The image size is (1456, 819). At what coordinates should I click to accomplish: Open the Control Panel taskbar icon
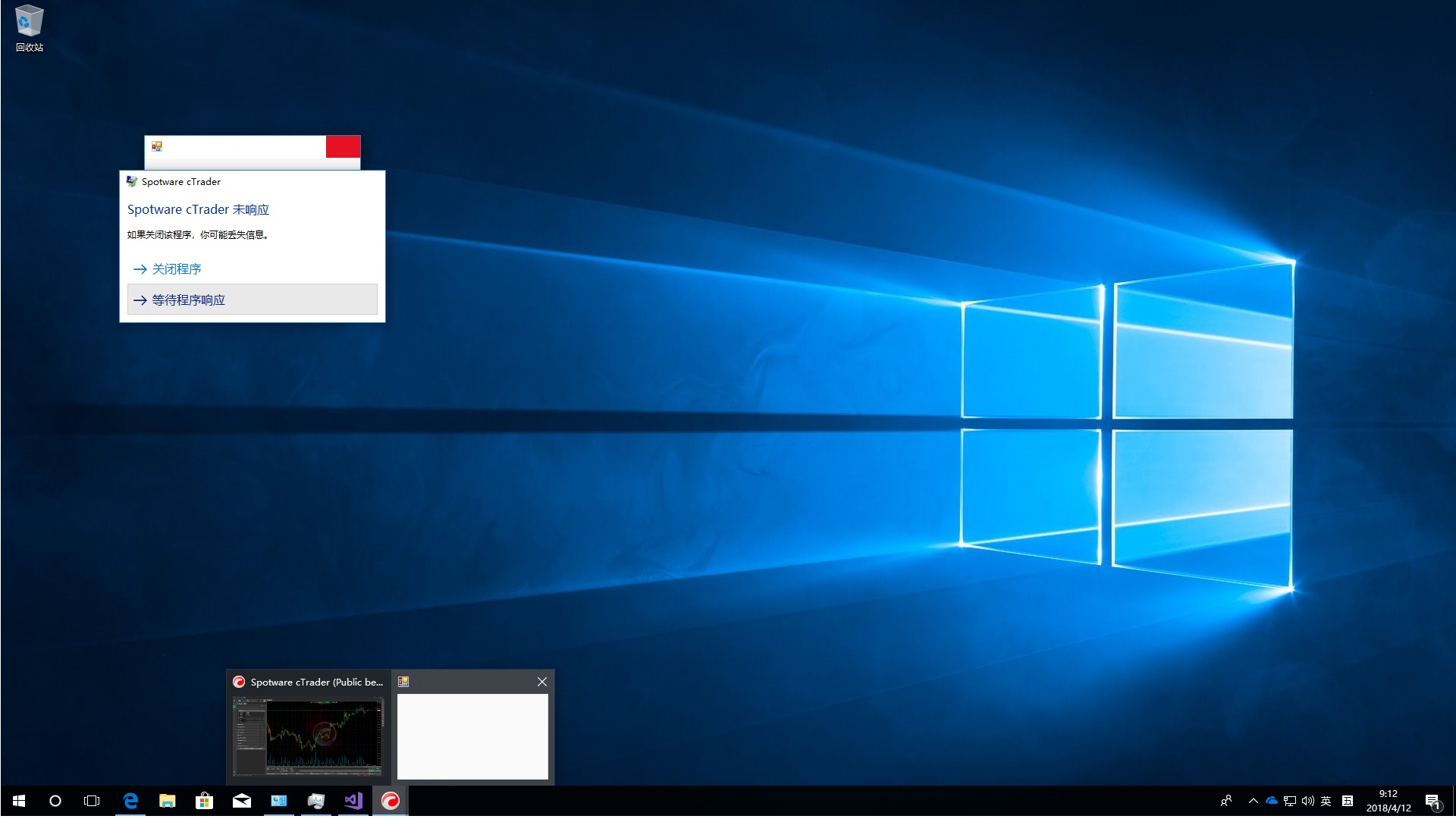pyautogui.click(x=279, y=801)
